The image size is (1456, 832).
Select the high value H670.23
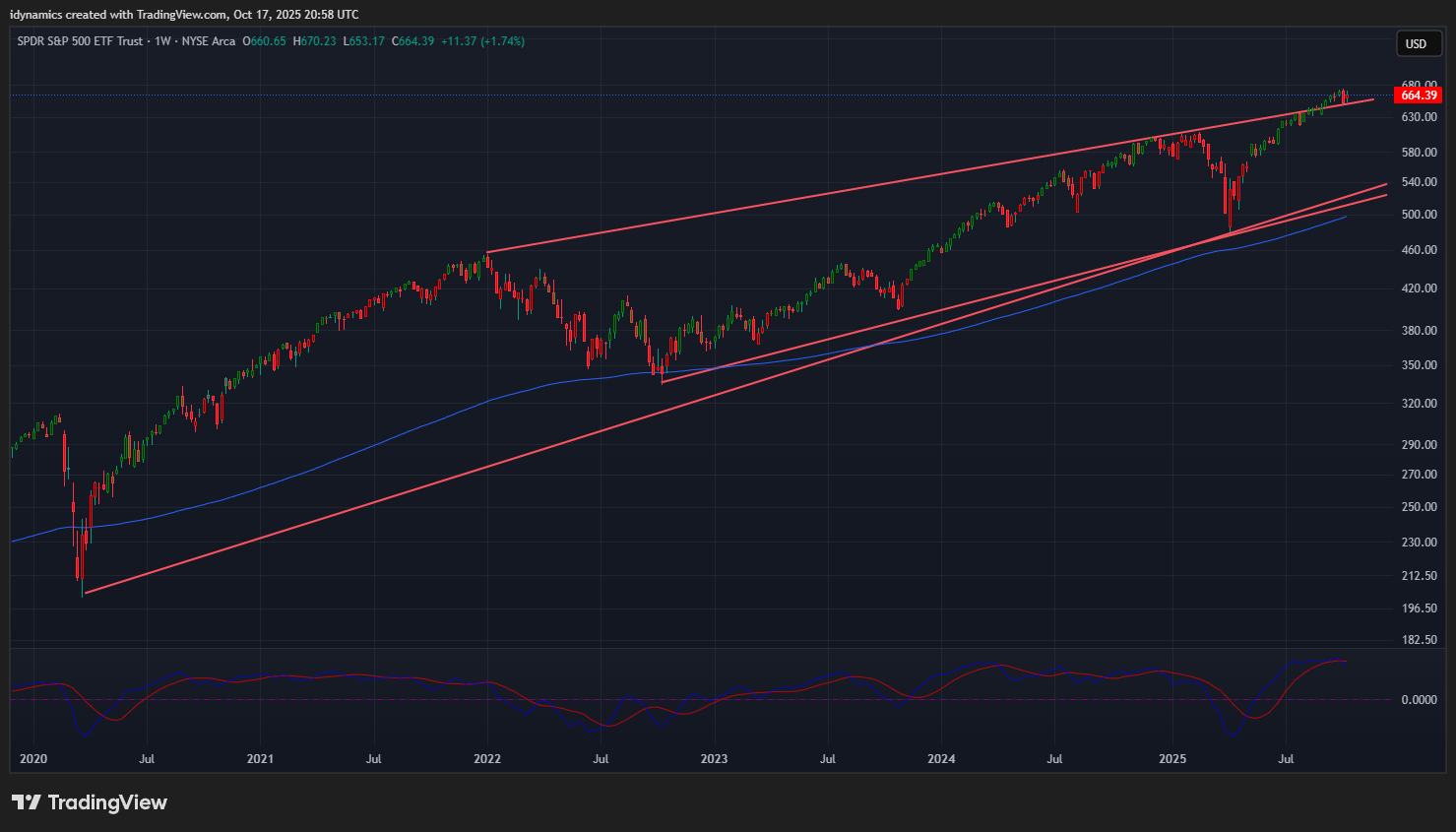tap(314, 41)
